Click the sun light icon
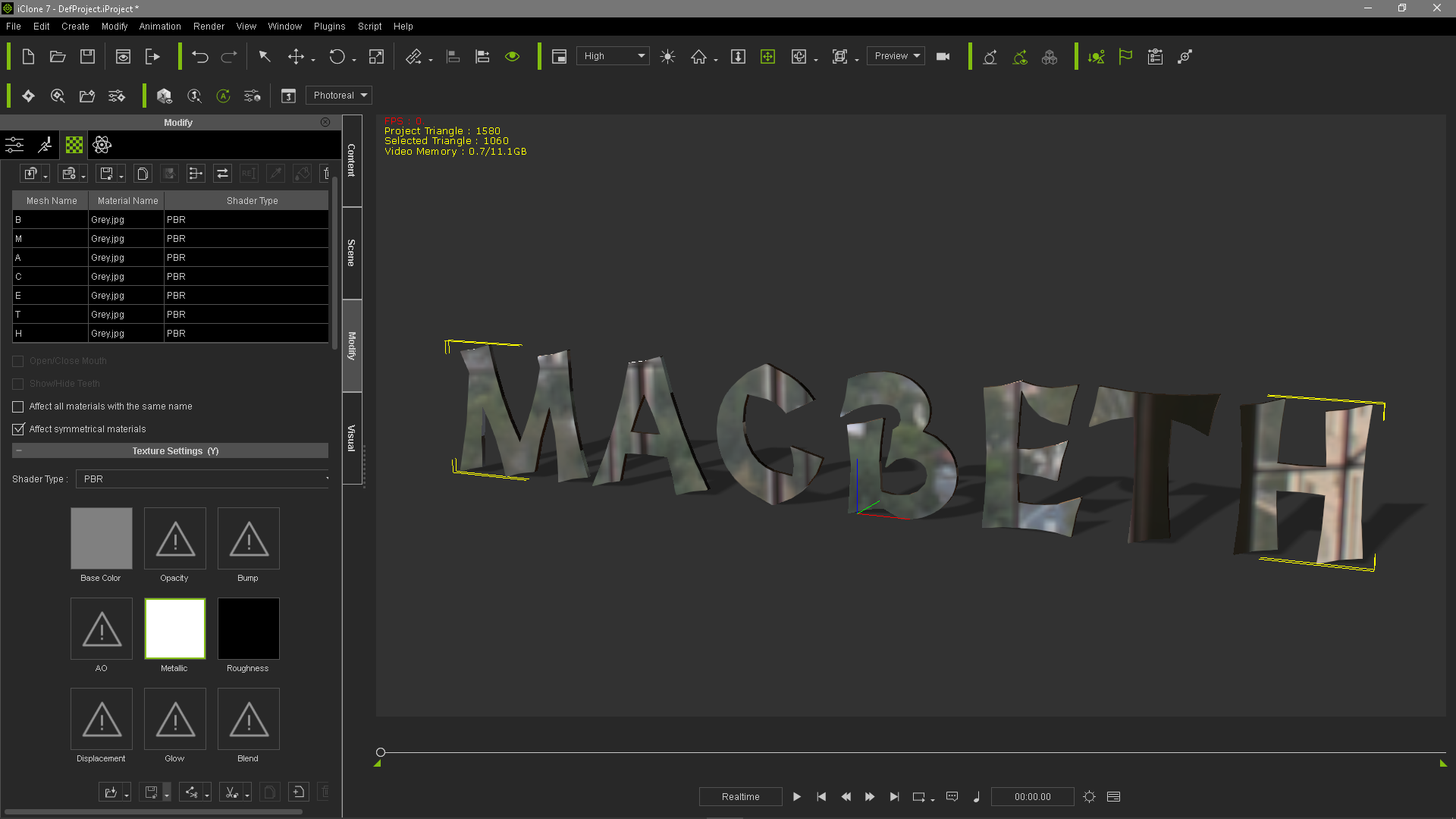Viewport: 1456px width, 819px height. [667, 56]
